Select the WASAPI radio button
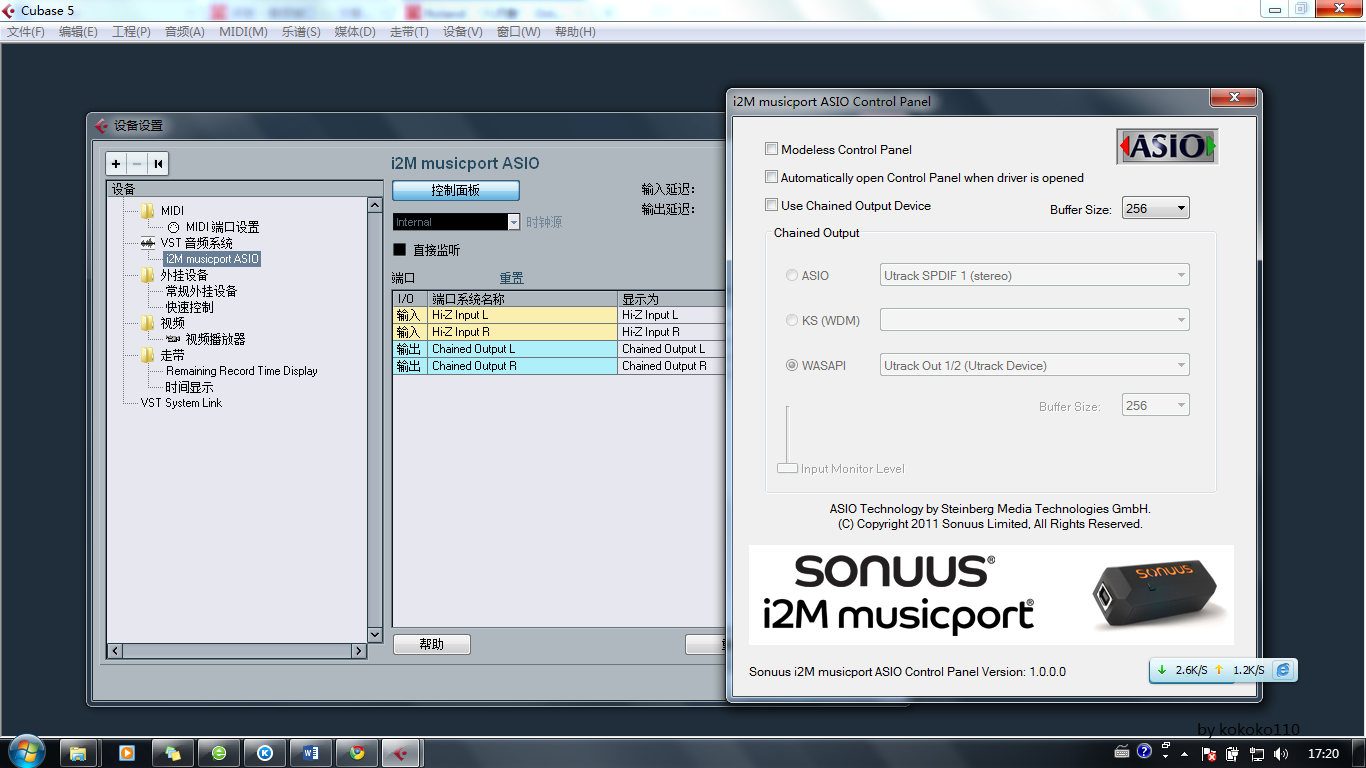Viewport: 1366px width, 768px height. coord(792,365)
